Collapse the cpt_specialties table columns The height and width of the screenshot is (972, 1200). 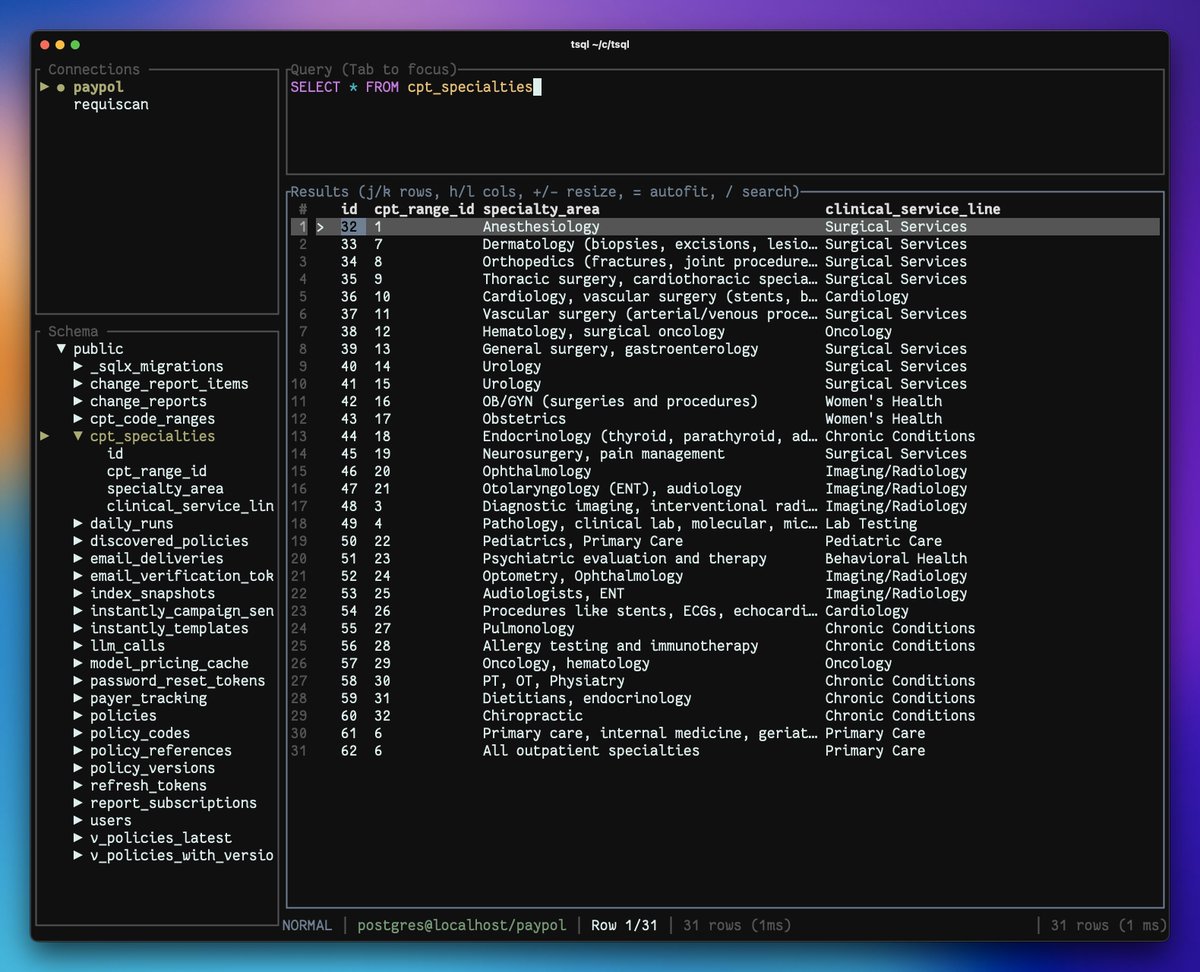78,436
